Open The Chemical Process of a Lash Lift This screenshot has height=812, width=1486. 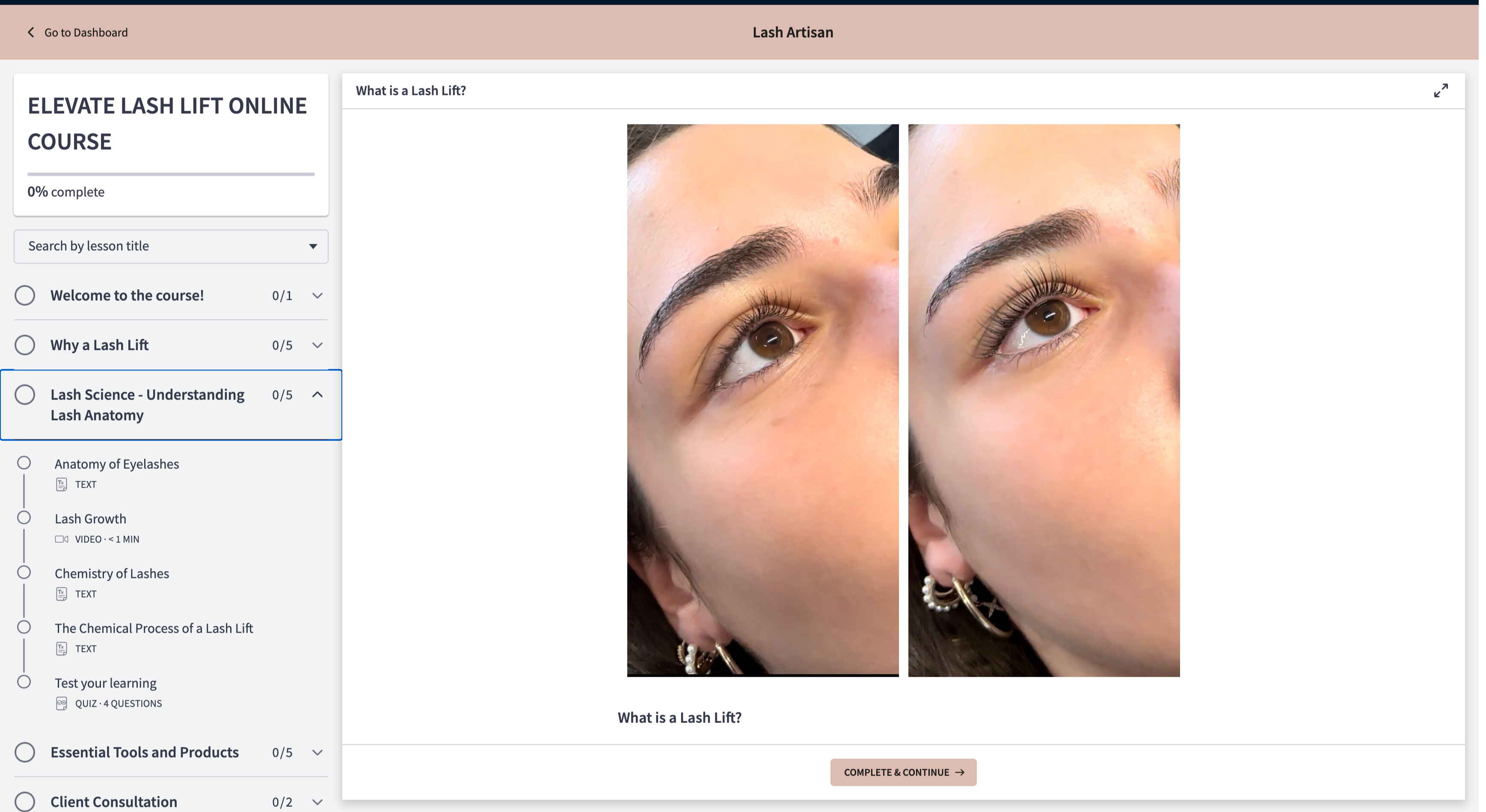(154, 628)
